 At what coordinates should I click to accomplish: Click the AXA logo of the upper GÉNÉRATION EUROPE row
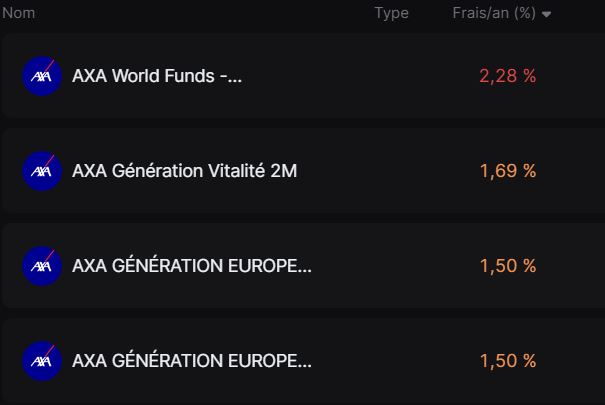pos(42,266)
